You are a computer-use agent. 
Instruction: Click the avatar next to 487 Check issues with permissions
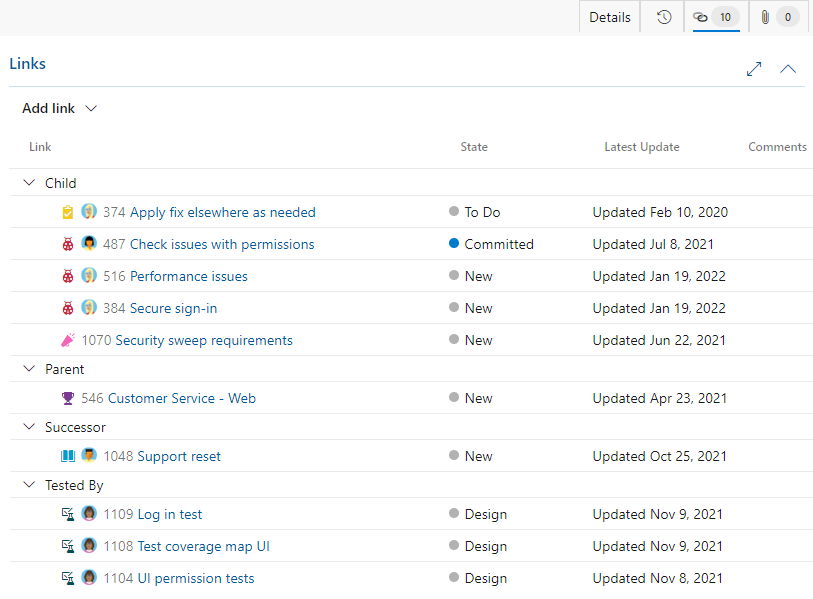[89, 244]
